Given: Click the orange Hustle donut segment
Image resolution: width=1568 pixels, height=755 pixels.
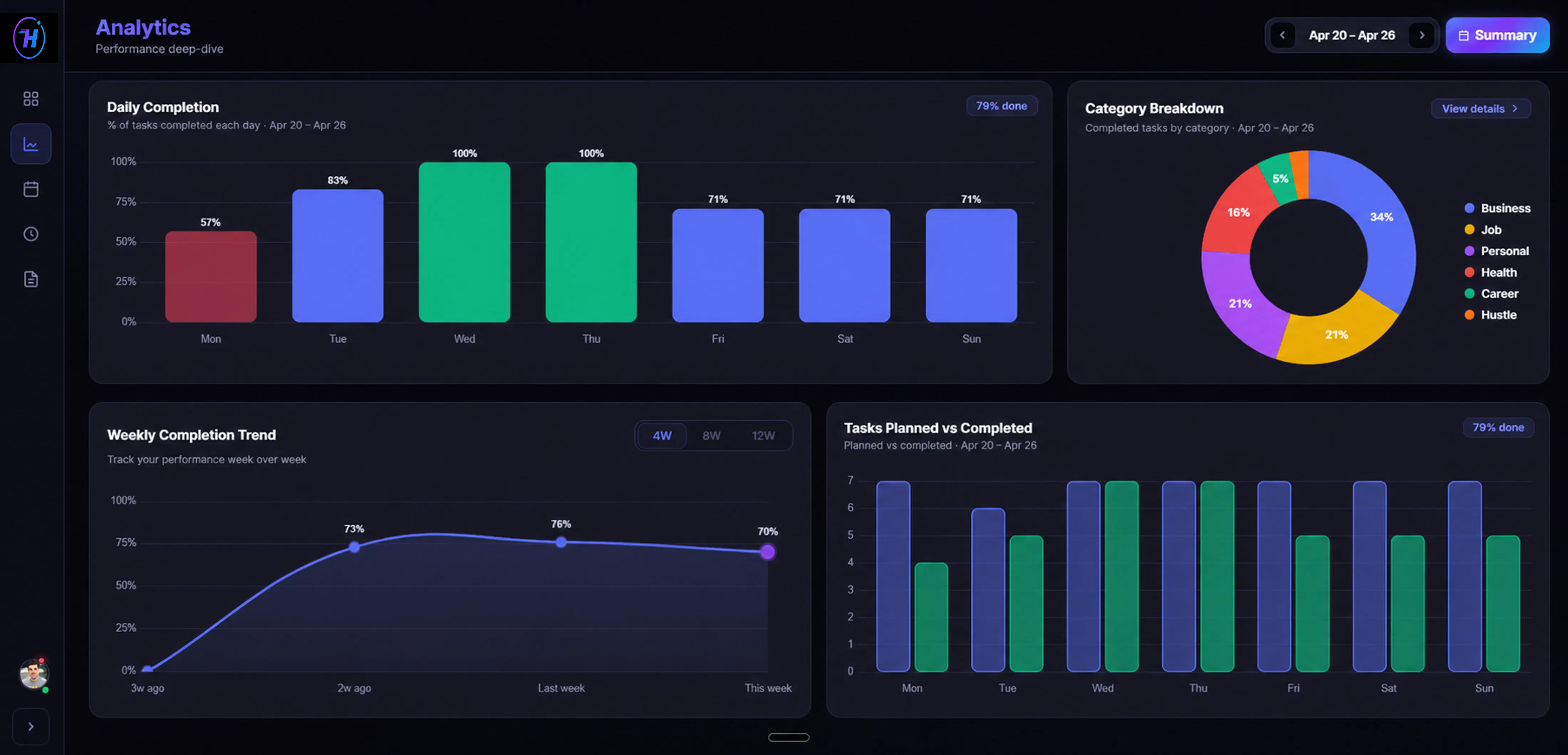Looking at the screenshot, I should pyautogui.click(x=1300, y=175).
